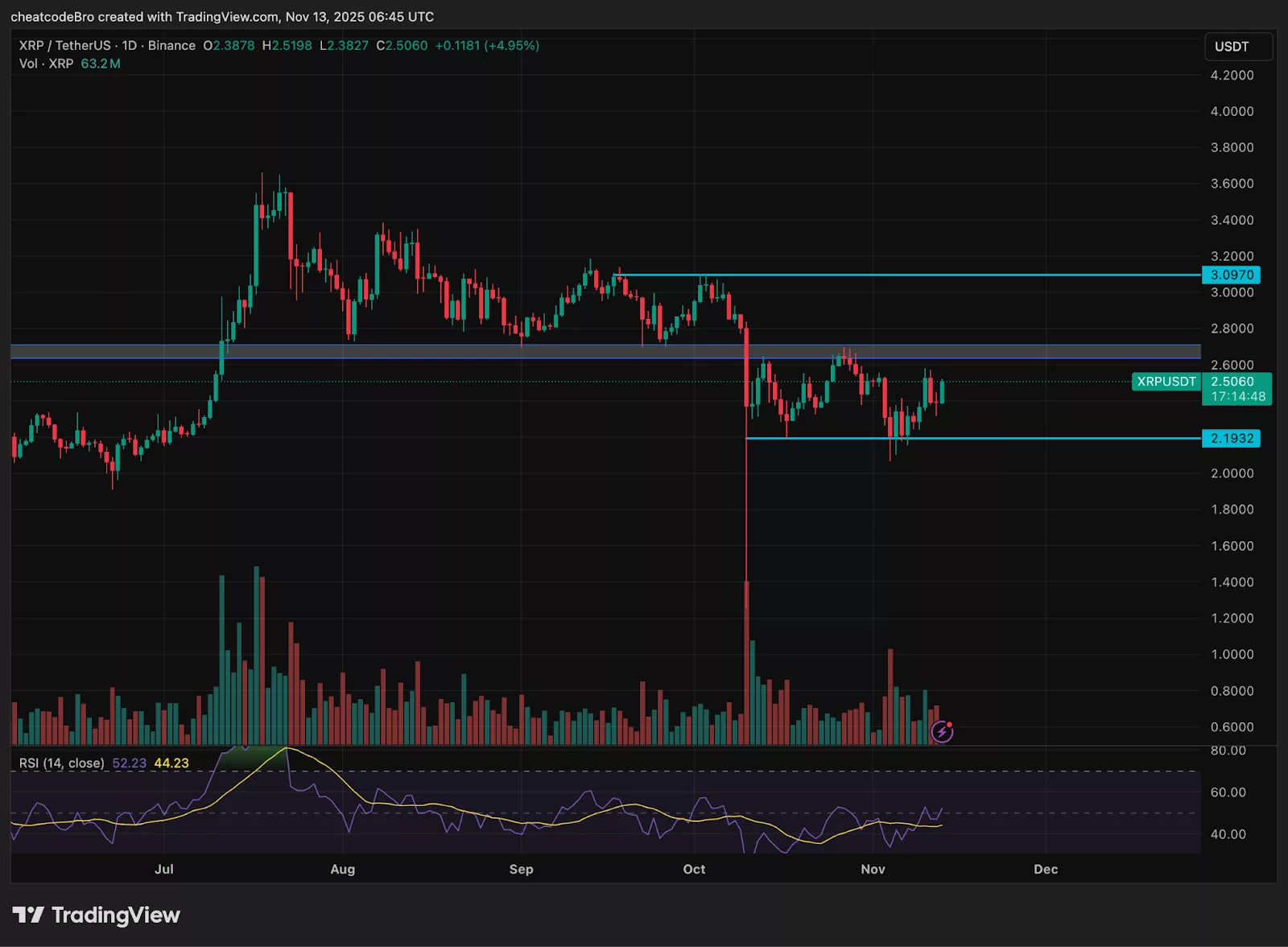Click the RSI value 52.23 in the pane

pyautogui.click(x=131, y=762)
